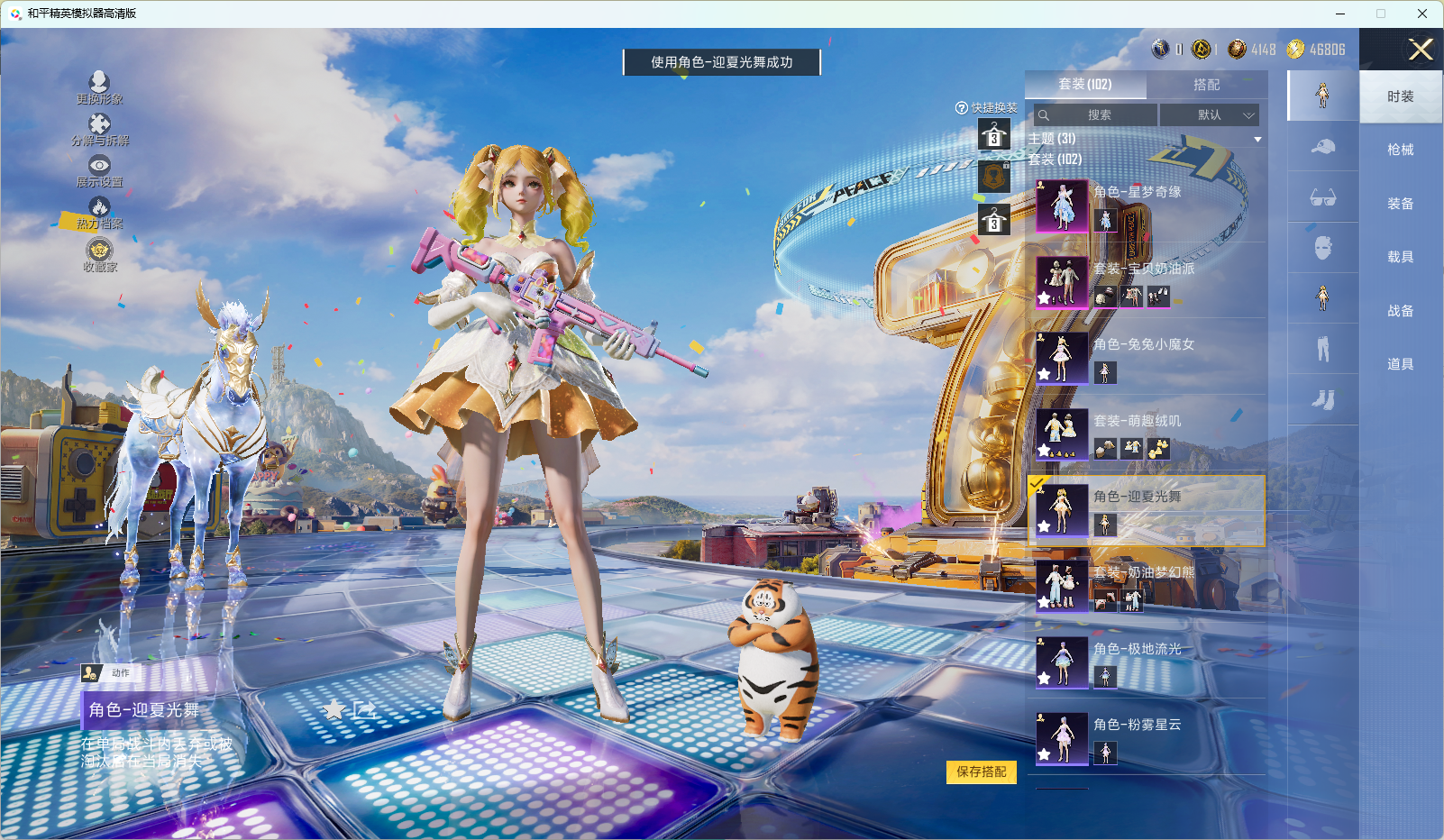
Task: Close the wardrobe with the large X
Action: pos(1421,50)
